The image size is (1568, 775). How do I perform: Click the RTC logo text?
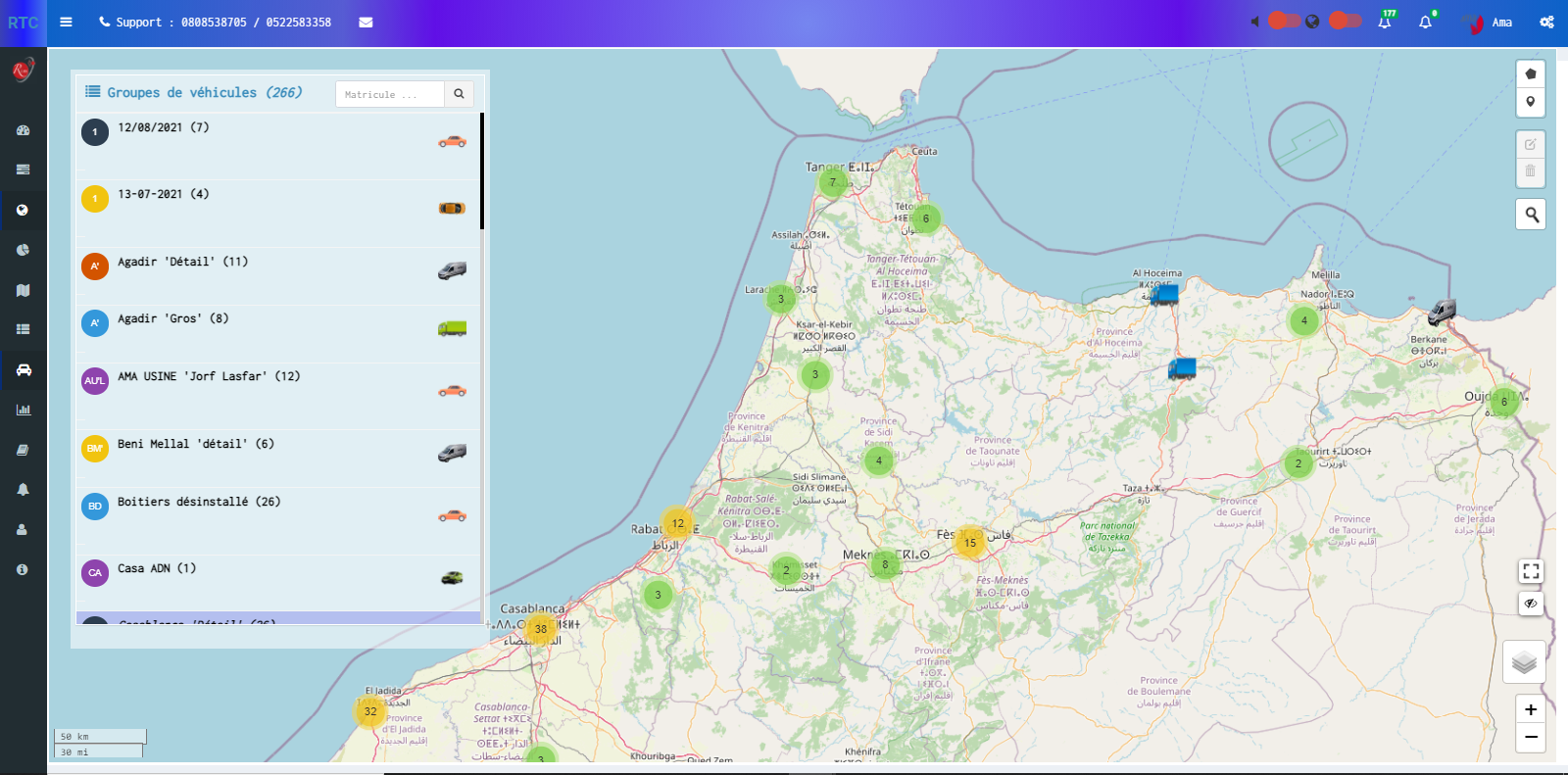(23, 23)
